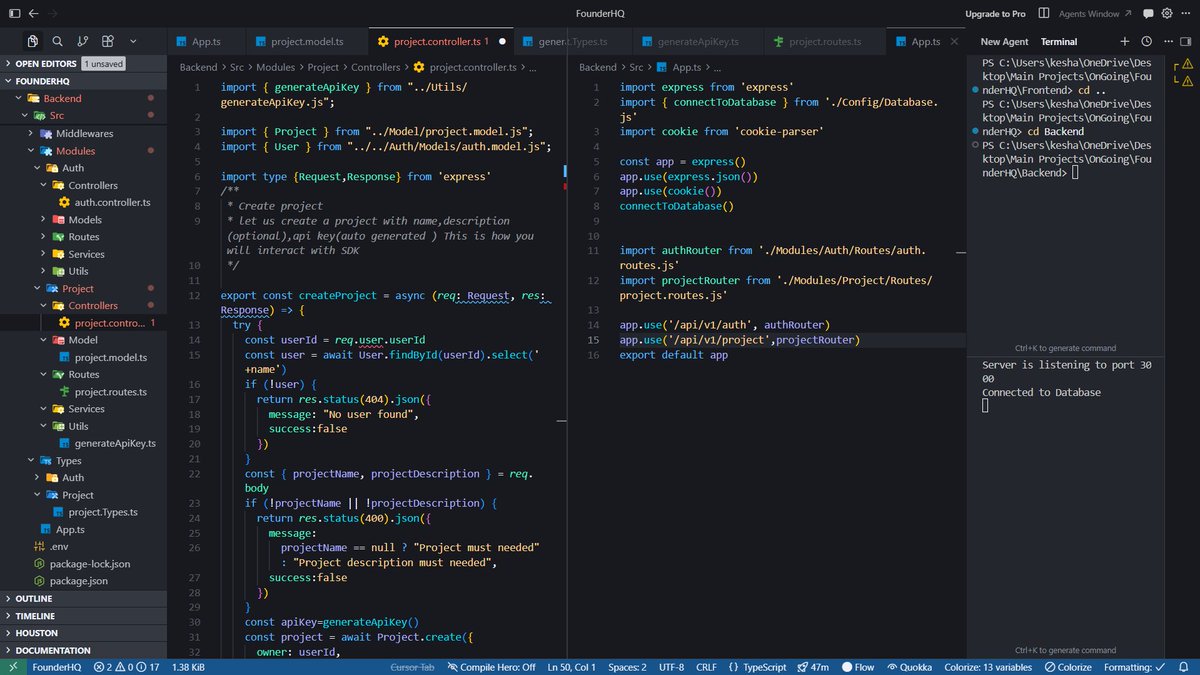Close the right-group App.ts tab
Screen dimensions: 1200x675
tap(953, 42)
